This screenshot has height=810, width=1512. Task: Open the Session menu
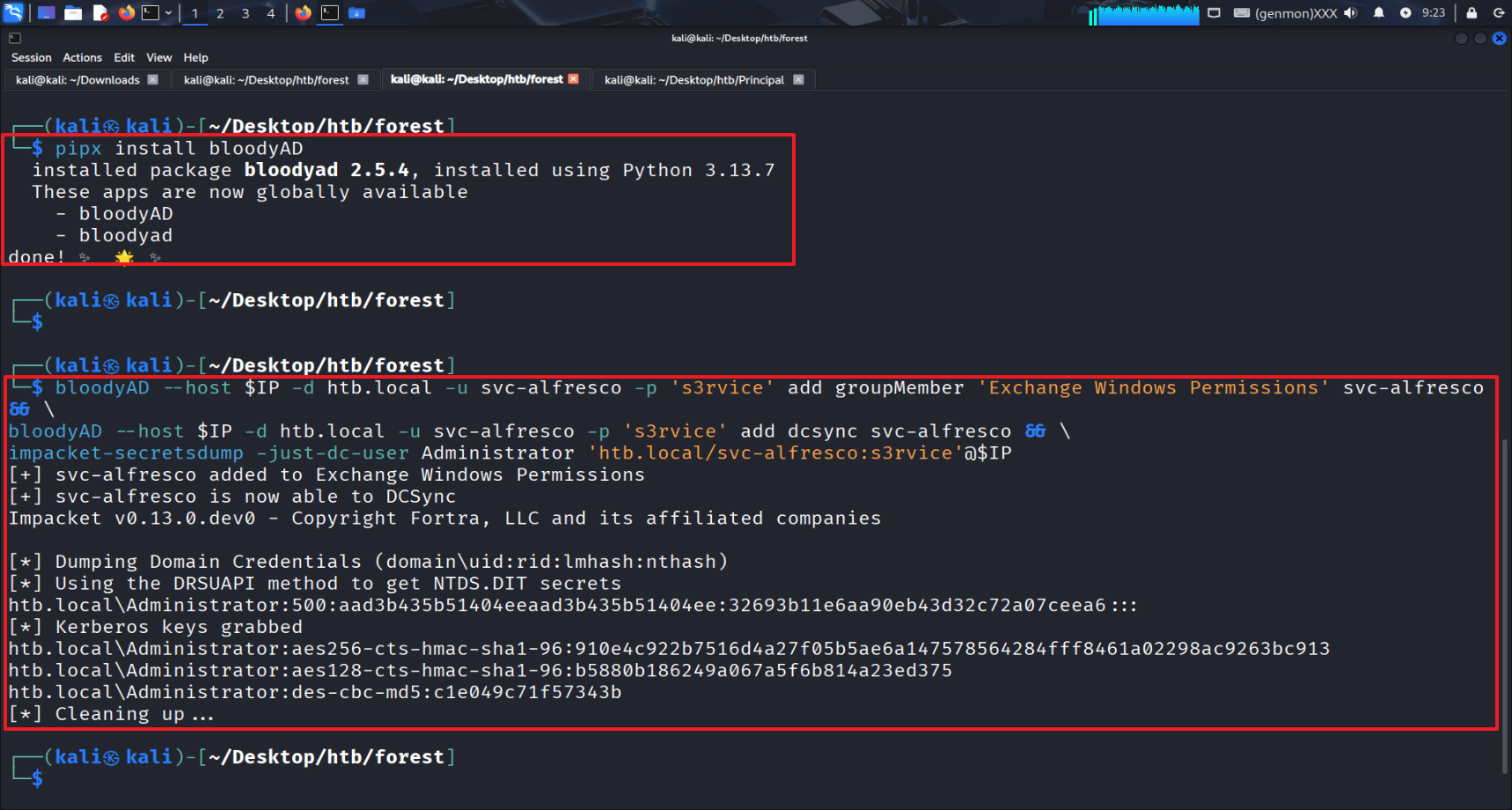[x=32, y=57]
